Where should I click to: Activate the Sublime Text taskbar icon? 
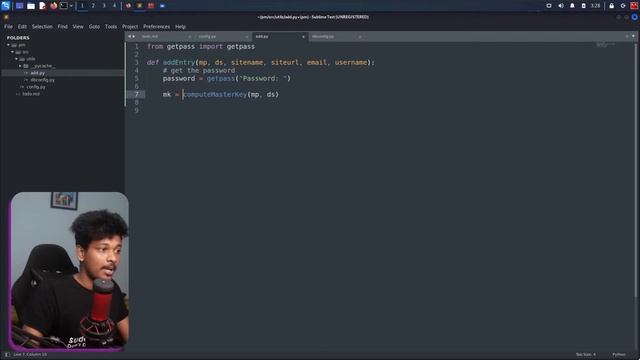click(x=140, y=6)
